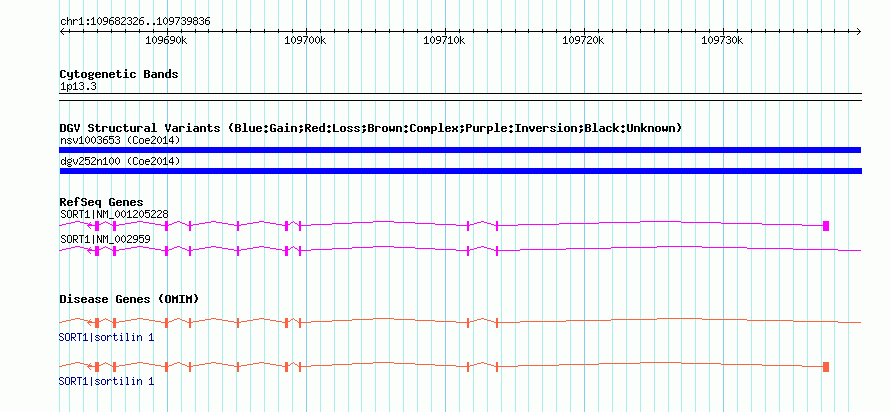
Task: Open the nsv1003653 (Coe2014) variant label
Action: 120,140
